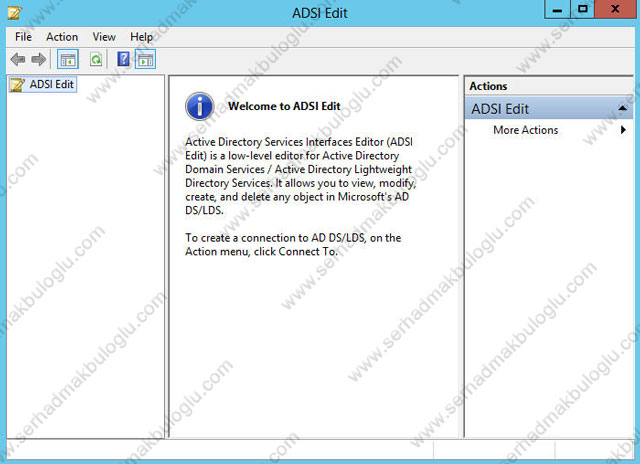The image size is (640, 464).
Task: Expand the More Actions submenu arrow
Action: click(x=623, y=130)
